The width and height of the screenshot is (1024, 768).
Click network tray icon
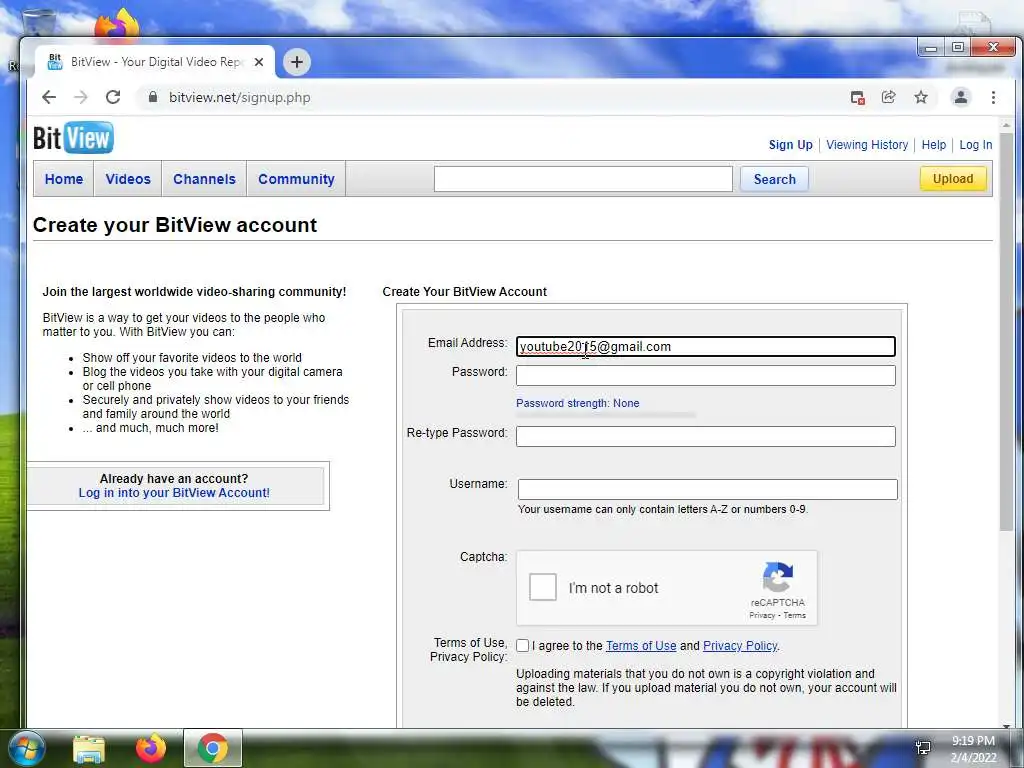923,748
